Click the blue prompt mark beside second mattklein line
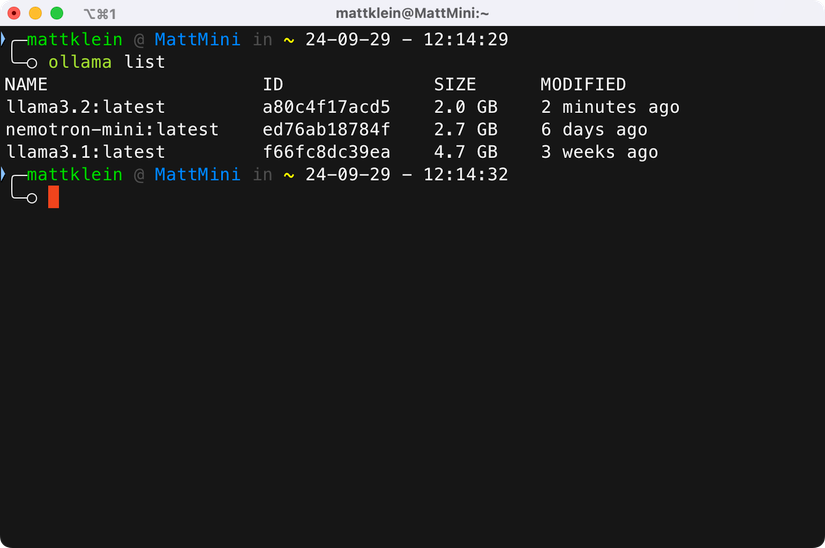Viewport: 825px width, 548px height. [x=3, y=174]
